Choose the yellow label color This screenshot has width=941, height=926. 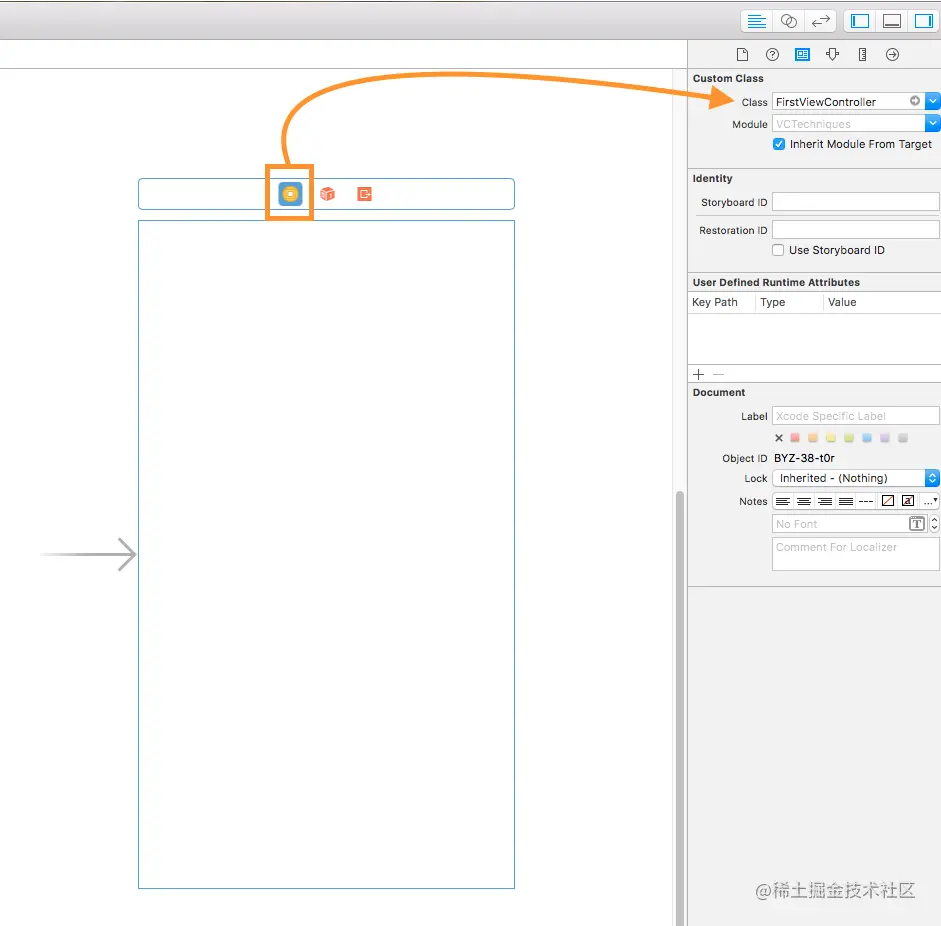point(831,438)
